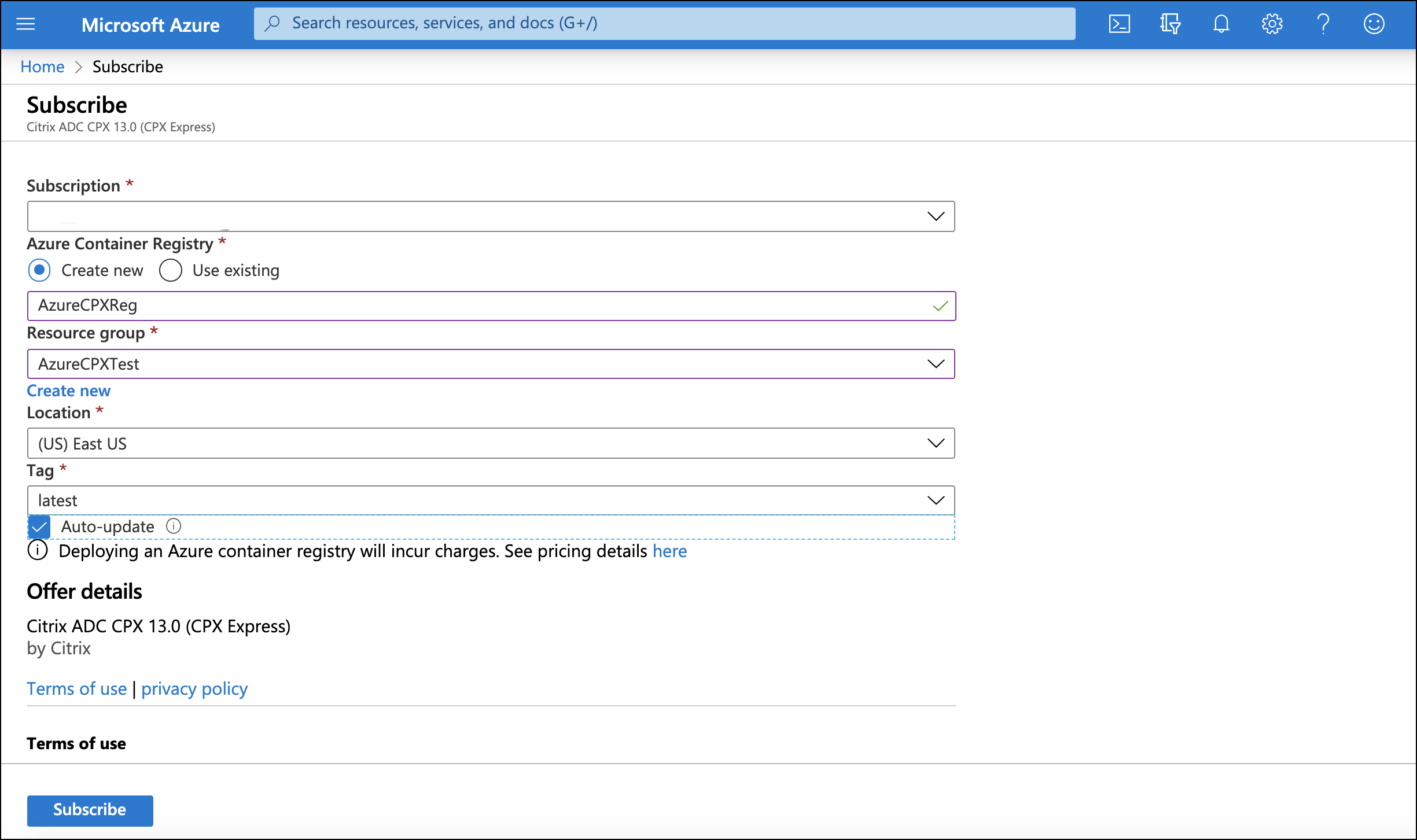
Task: Open the feedback smiley icon
Action: (x=1374, y=24)
